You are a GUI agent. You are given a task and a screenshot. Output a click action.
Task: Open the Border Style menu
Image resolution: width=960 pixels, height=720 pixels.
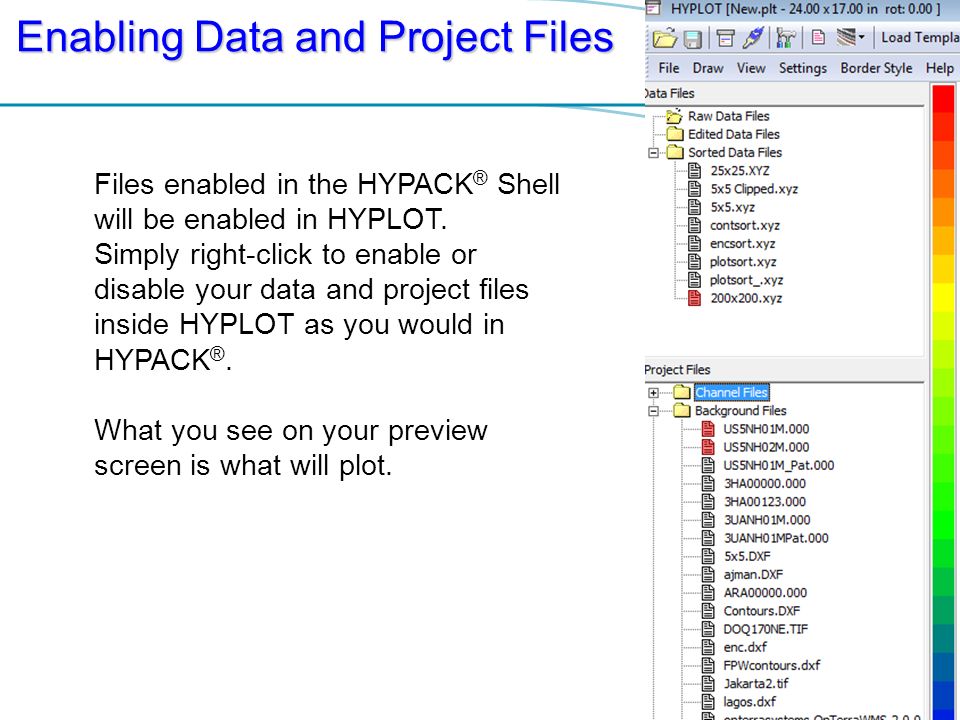coord(876,68)
